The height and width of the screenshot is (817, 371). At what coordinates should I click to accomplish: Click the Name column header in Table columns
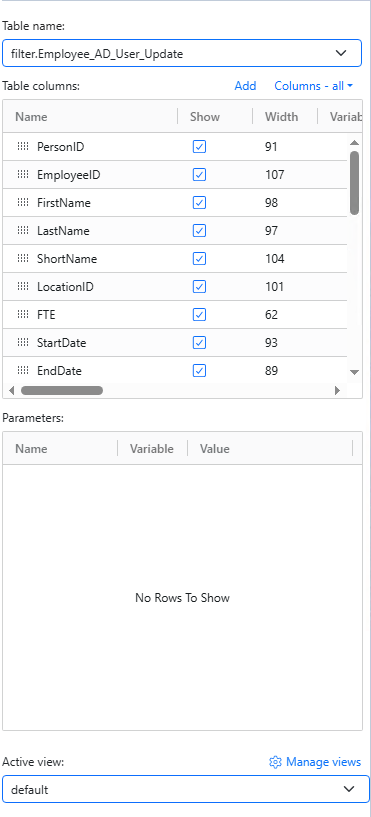point(31,117)
